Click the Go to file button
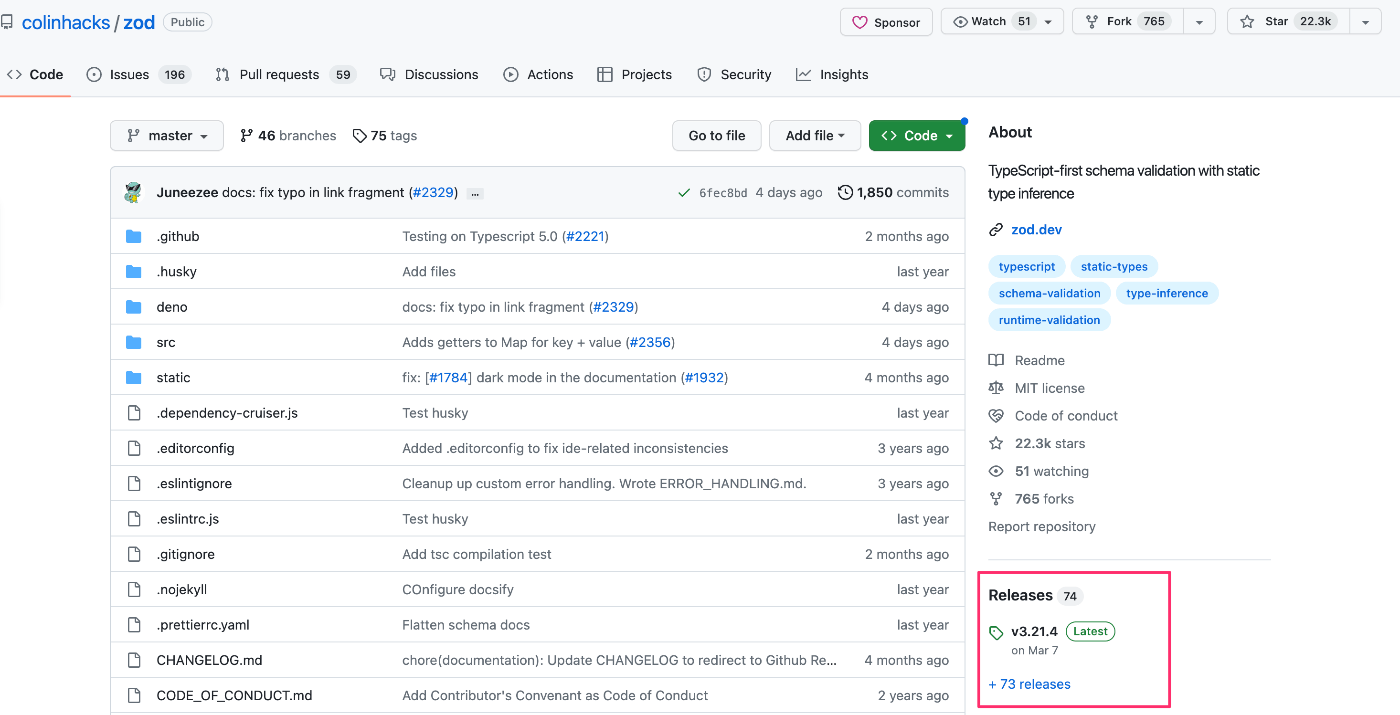The height and width of the screenshot is (715, 1400). pos(717,136)
